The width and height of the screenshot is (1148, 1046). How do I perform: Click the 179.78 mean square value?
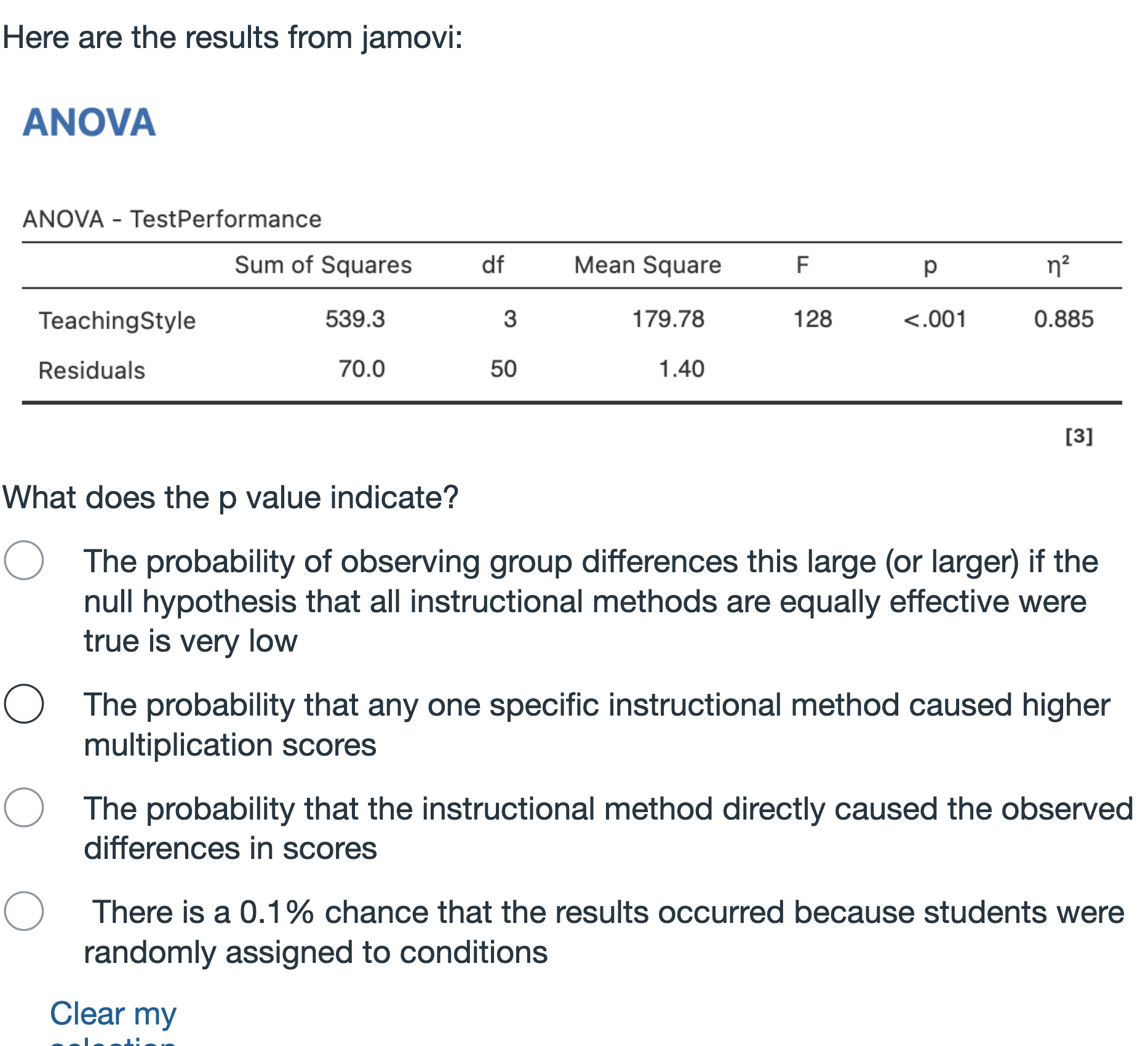point(668,319)
